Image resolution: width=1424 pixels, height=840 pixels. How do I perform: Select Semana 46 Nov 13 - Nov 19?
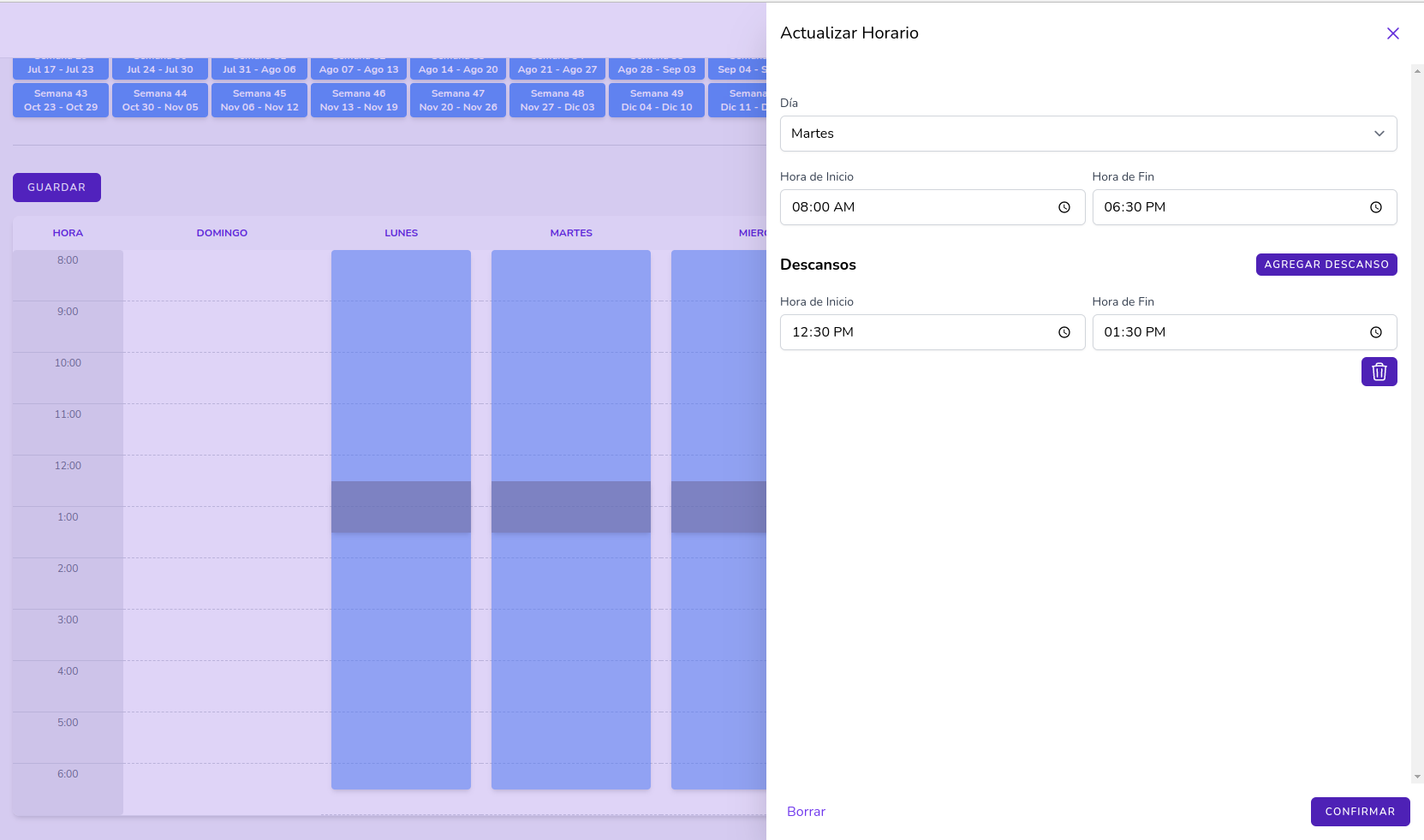(x=359, y=100)
